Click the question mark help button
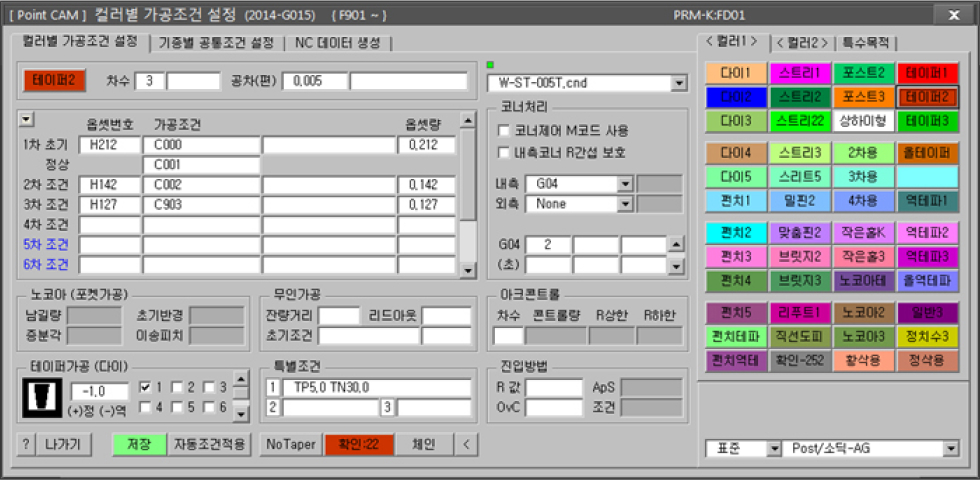Viewport: 980px width, 480px height. 25,444
